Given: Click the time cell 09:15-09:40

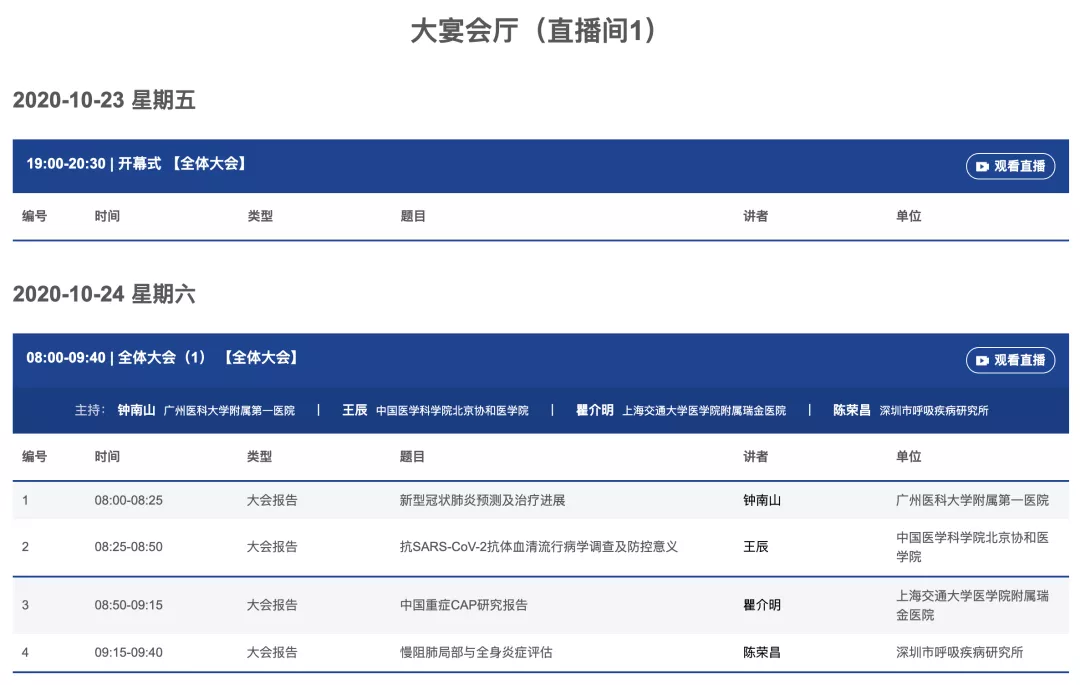Looking at the screenshot, I should 129,653.
